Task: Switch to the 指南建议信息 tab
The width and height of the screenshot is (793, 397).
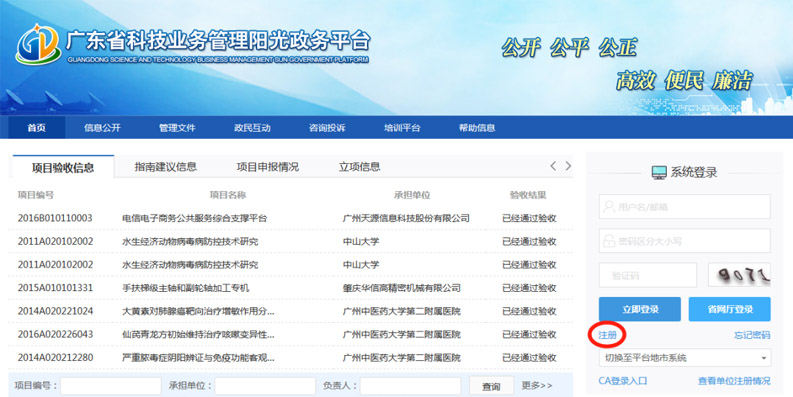Action: 165,167
